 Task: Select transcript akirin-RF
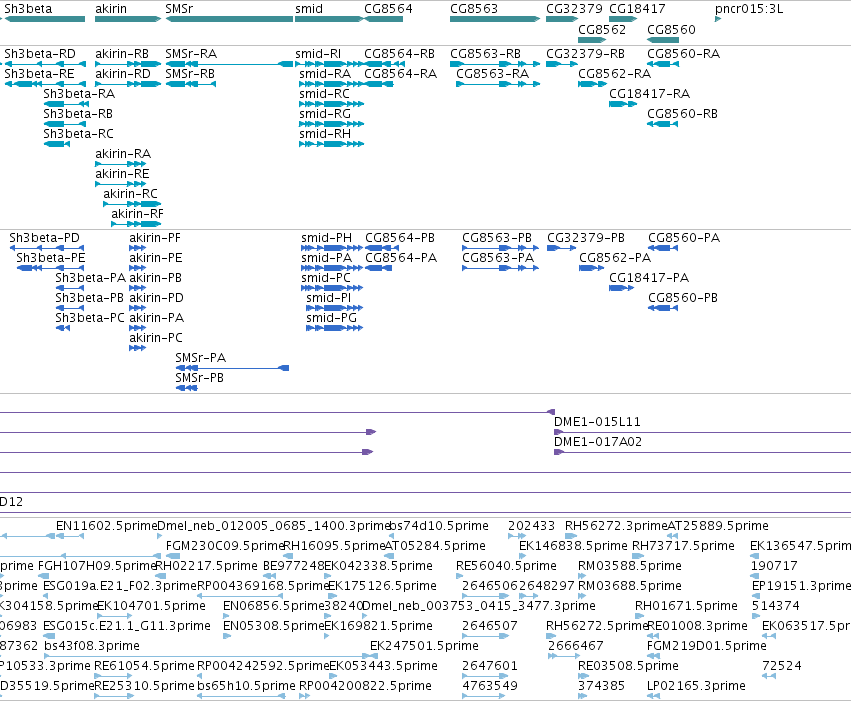point(137,214)
